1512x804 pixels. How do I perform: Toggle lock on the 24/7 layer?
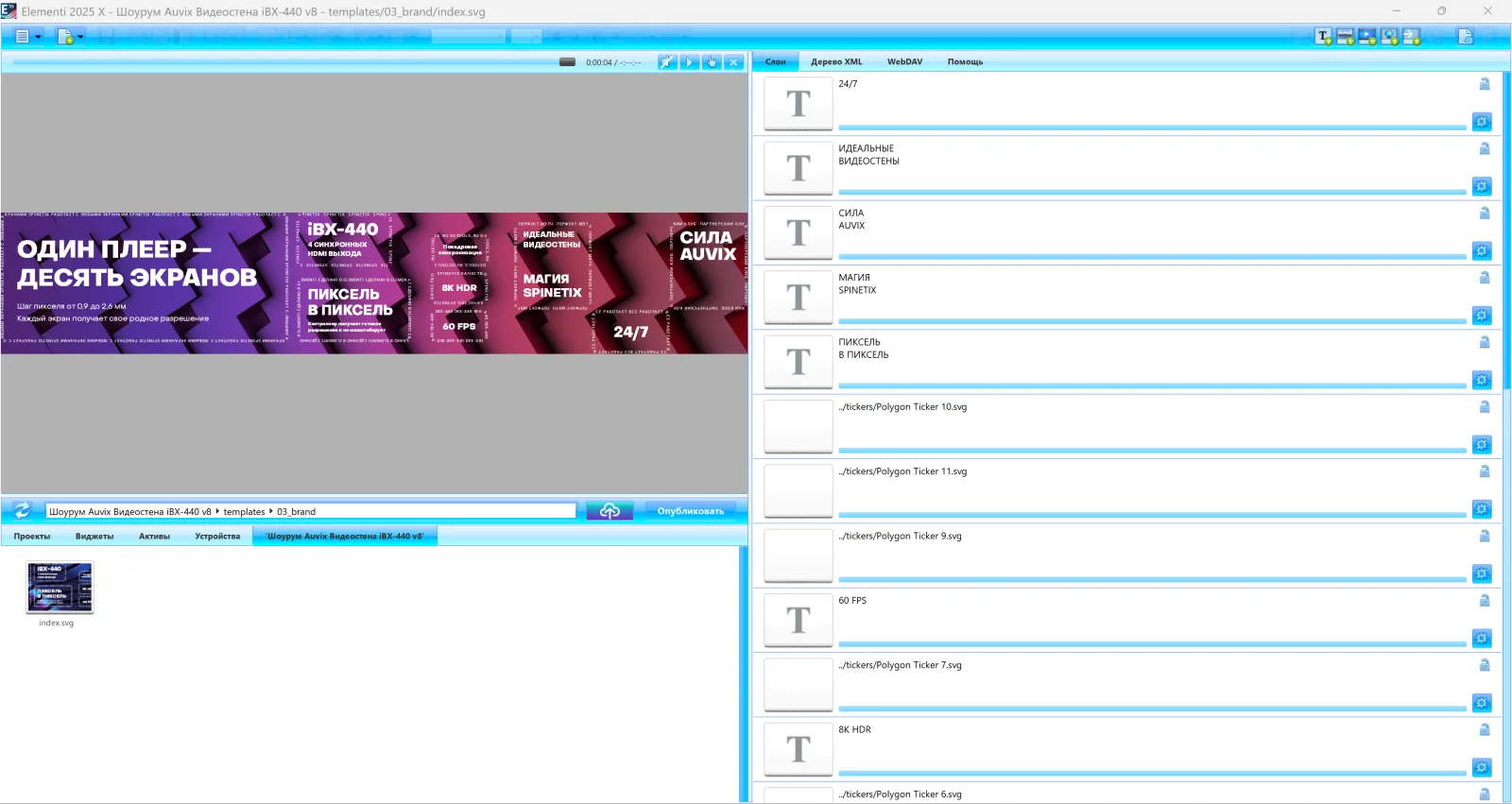coord(1485,84)
